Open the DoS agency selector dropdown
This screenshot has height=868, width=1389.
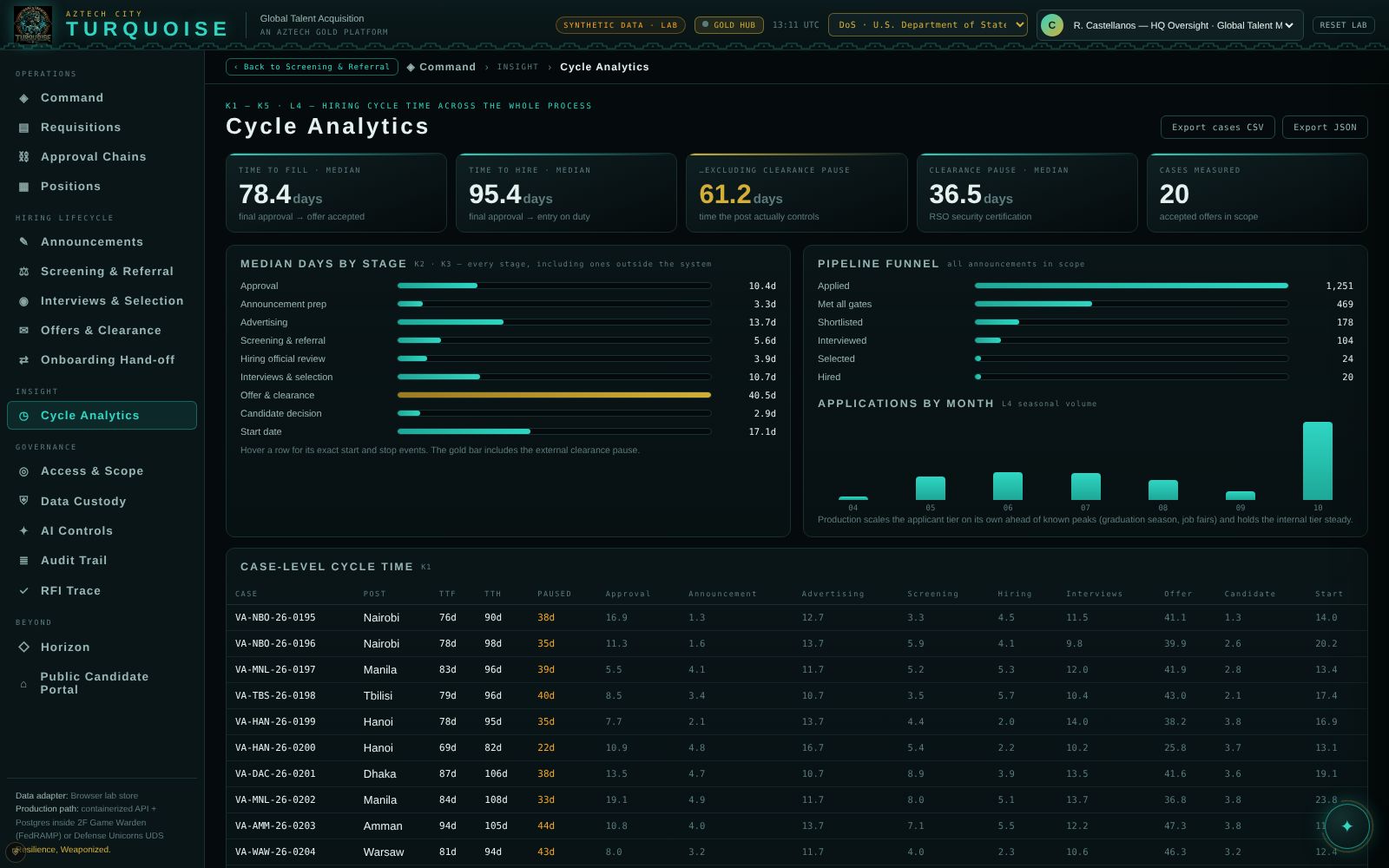pyautogui.click(x=927, y=25)
